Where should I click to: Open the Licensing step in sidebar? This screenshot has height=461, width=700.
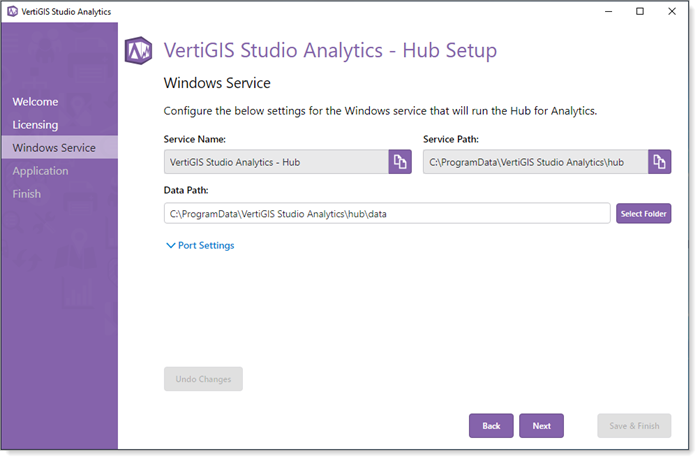[35, 125]
